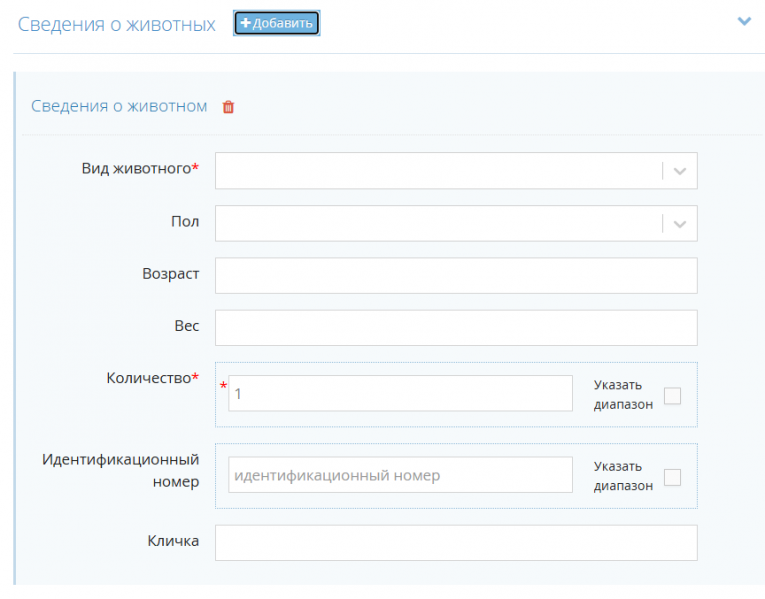Focus the Кличка input field
The image size is (765, 599).
456,543
